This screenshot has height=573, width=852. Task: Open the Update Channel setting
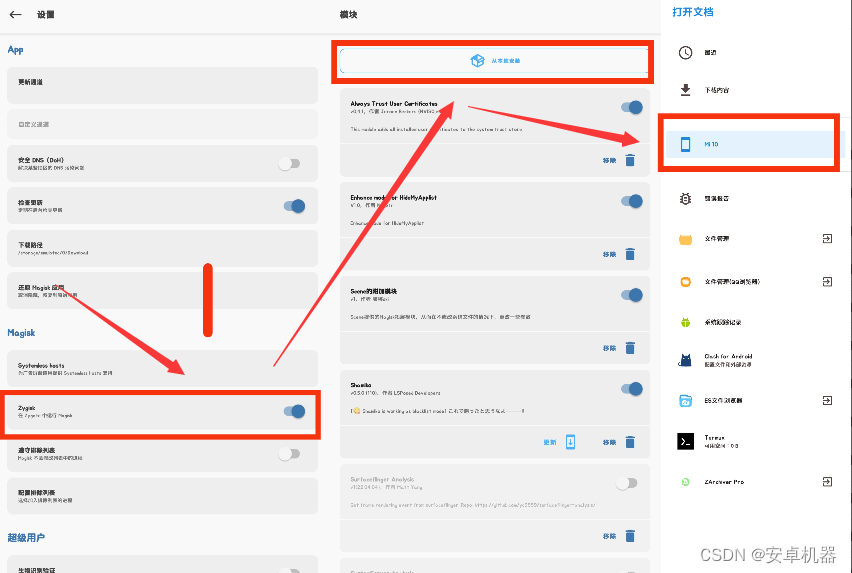pyautogui.click(x=162, y=85)
